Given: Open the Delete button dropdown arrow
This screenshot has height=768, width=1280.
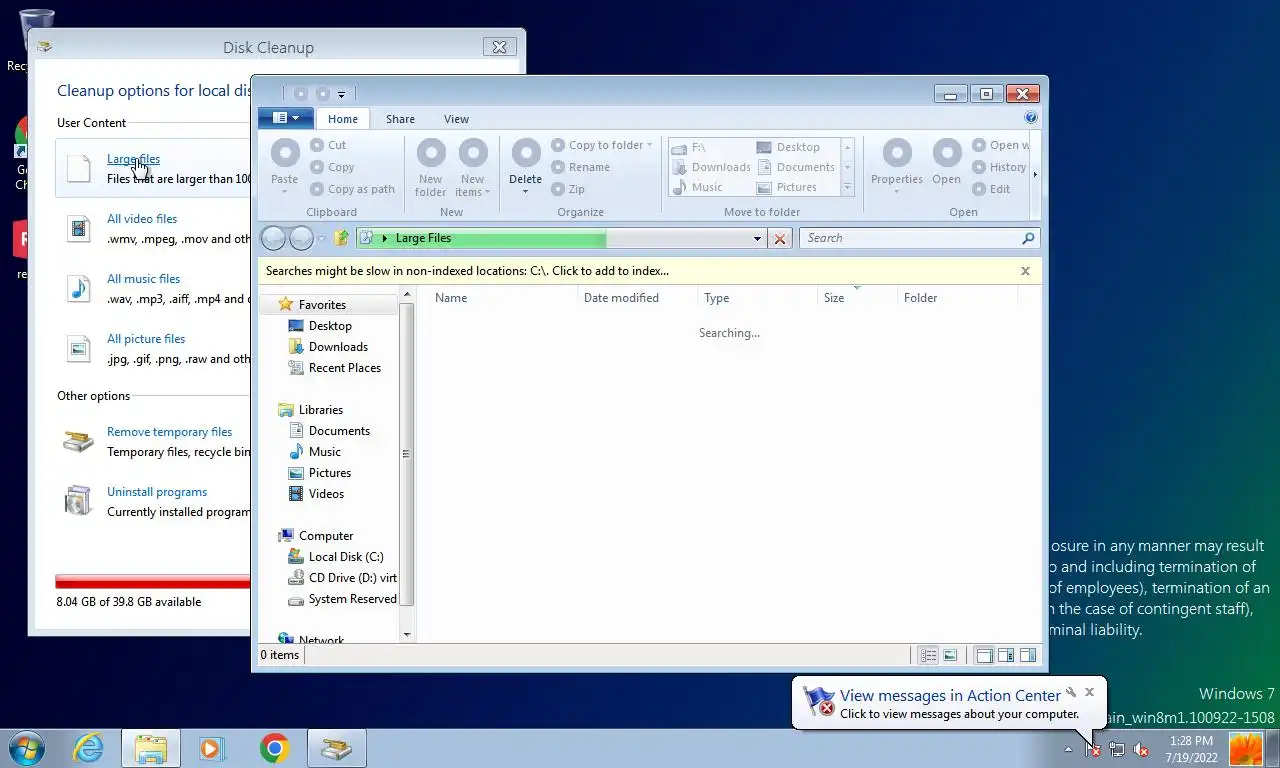Looking at the screenshot, I should [x=526, y=191].
